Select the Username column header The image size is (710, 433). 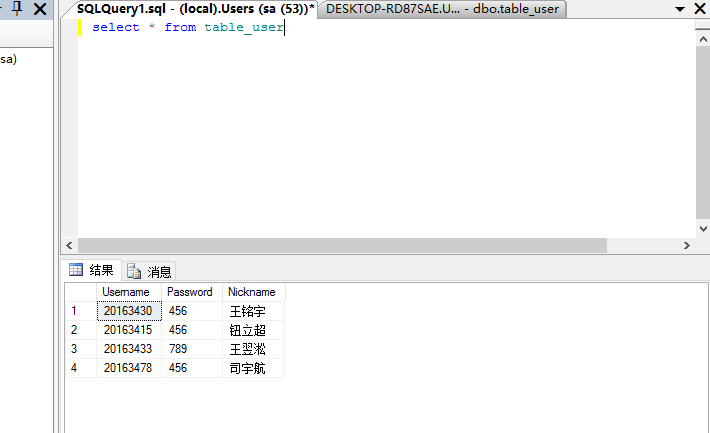pos(129,292)
